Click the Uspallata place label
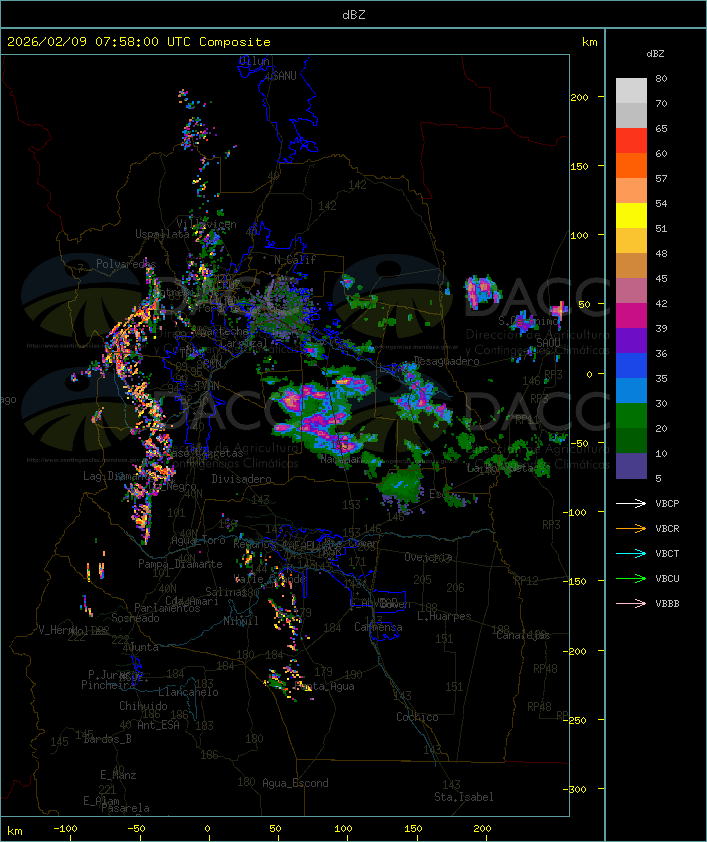The image size is (707, 842). point(162,234)
